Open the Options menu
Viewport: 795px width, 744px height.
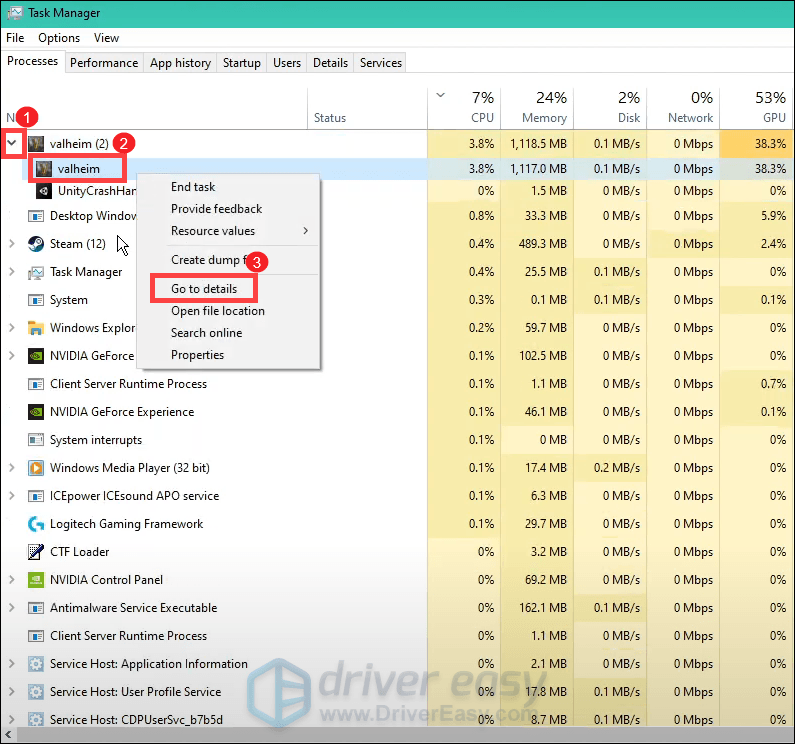pyautogui.click(x=59, y=38)
